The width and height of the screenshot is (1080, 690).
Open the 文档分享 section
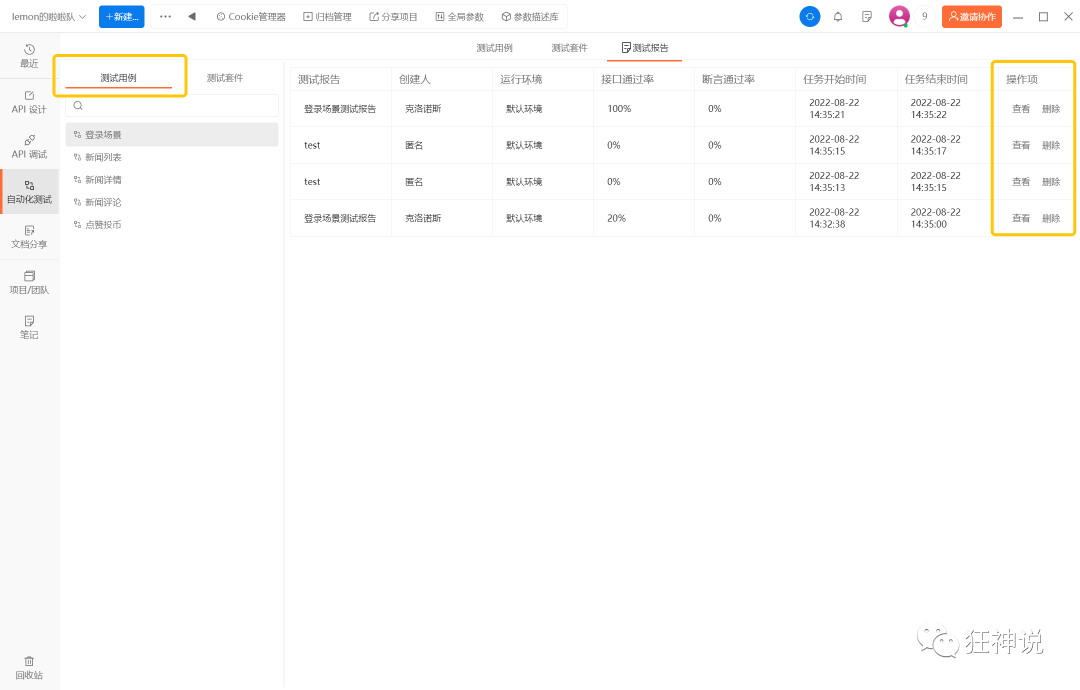[x=29, y=235]
